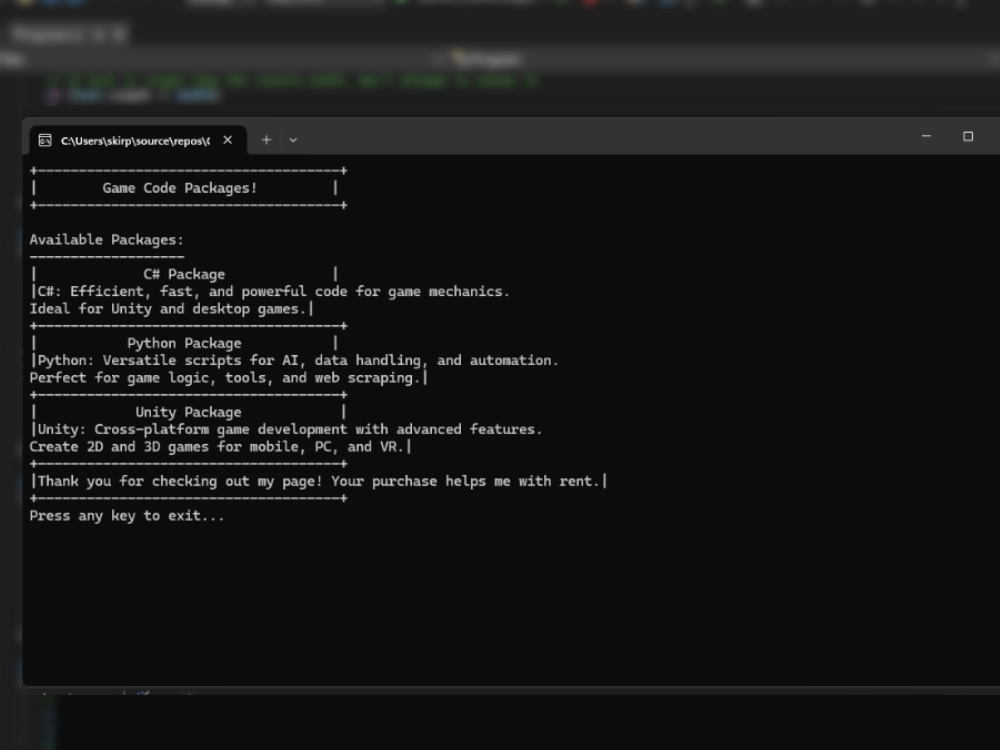Close the terminal tab

[228, 140]
